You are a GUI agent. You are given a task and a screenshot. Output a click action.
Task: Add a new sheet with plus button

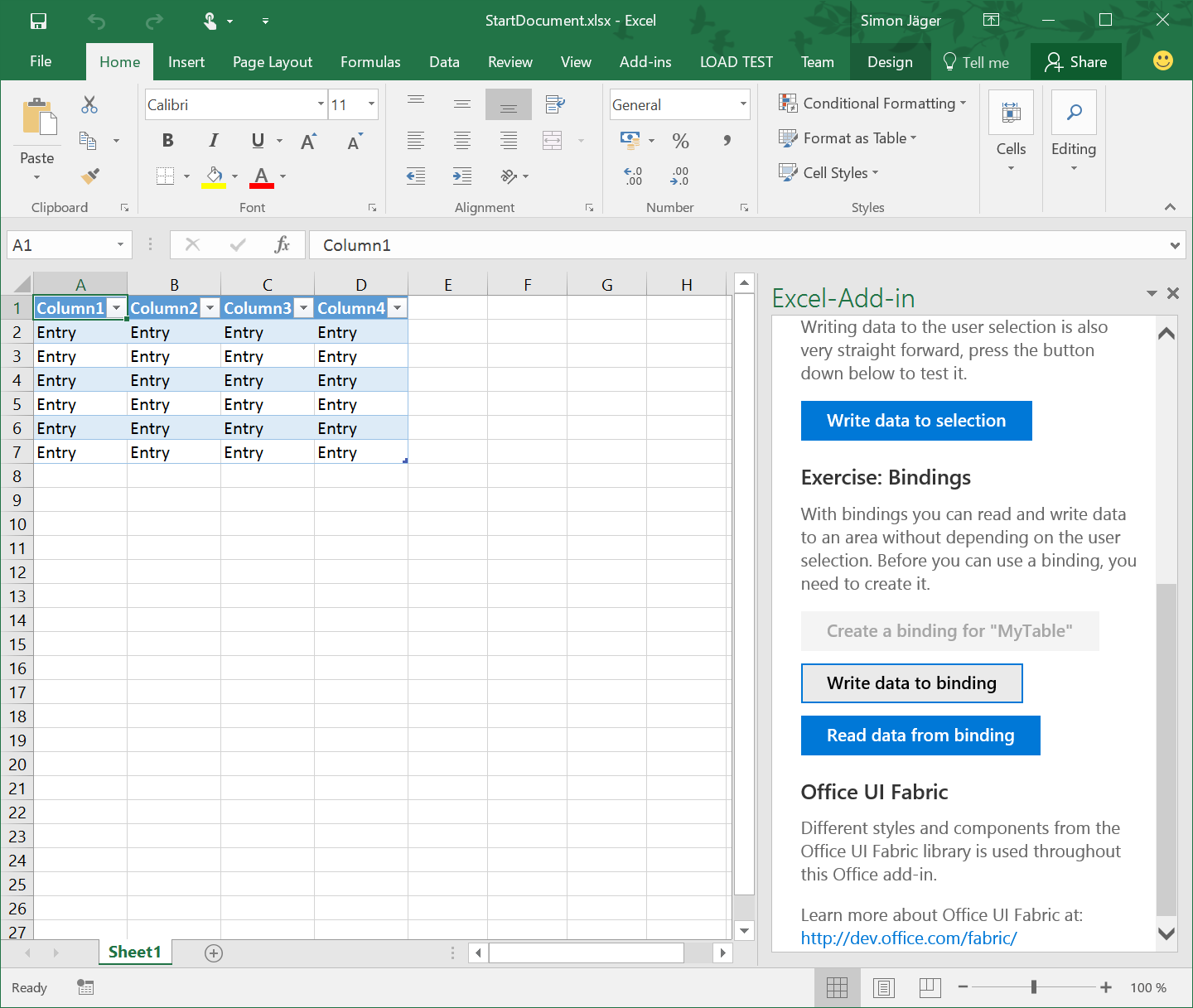coord(214,953)
